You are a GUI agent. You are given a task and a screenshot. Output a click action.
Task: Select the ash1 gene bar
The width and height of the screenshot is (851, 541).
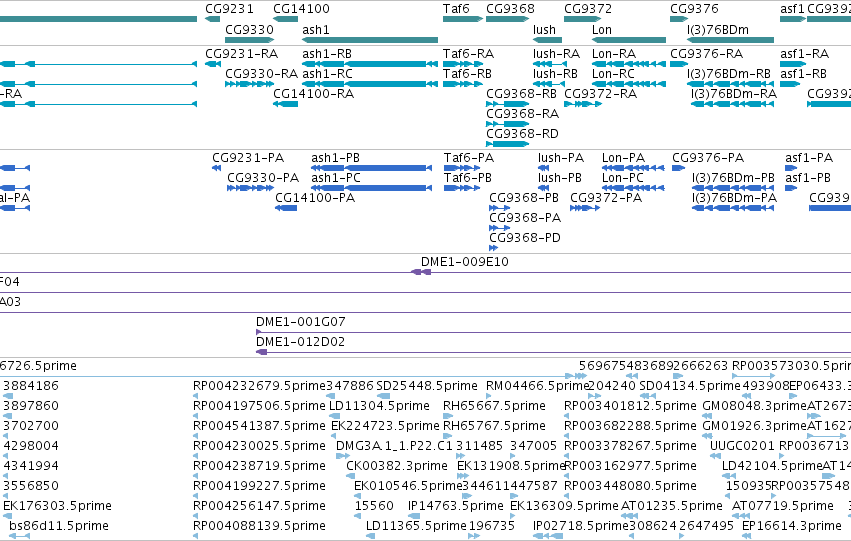[370, 40]
